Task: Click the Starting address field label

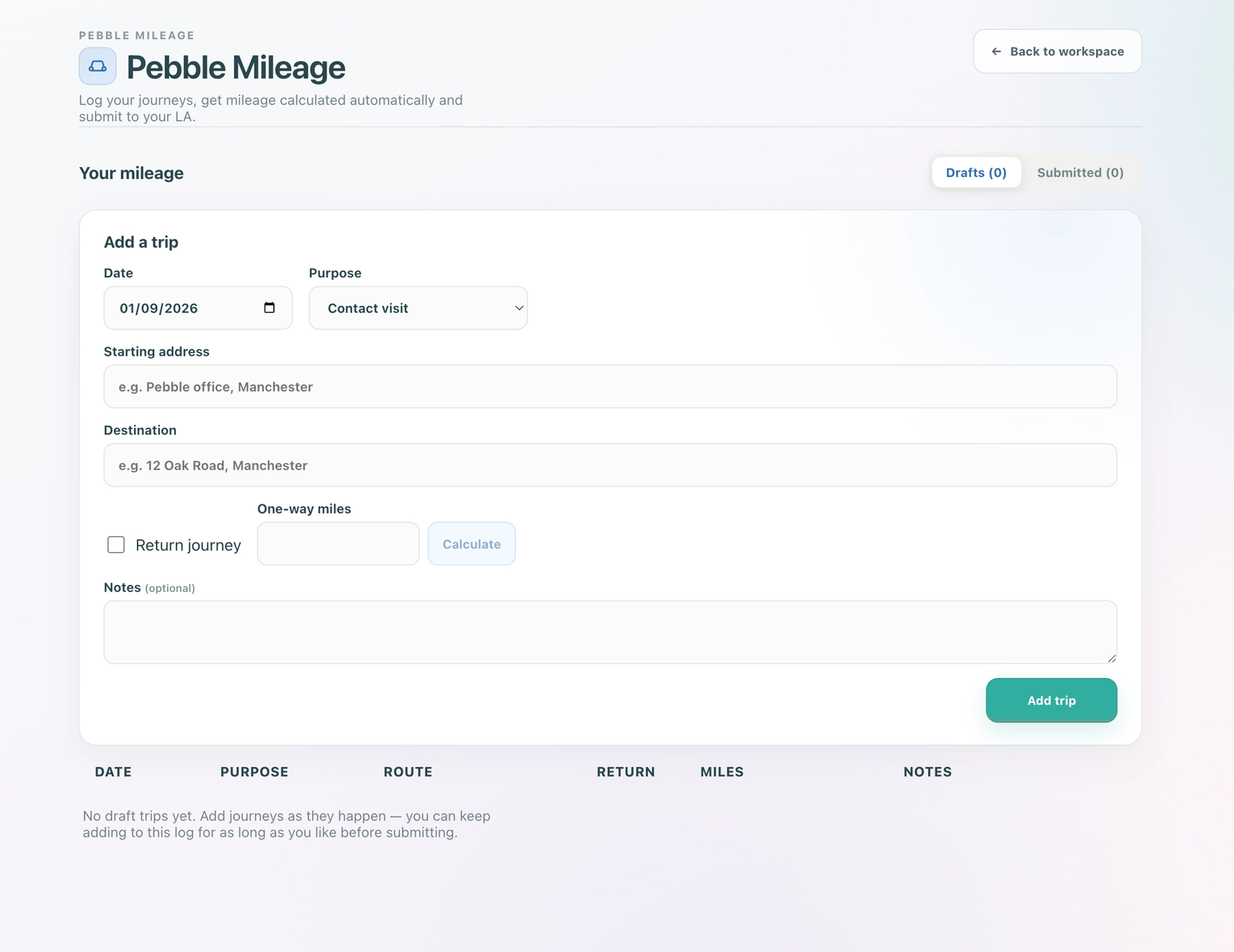Action: 157,351
